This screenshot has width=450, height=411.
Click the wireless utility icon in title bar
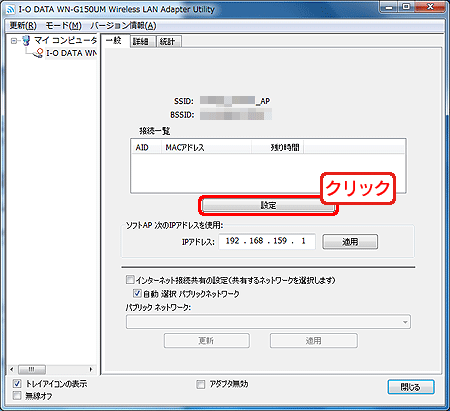11,9
